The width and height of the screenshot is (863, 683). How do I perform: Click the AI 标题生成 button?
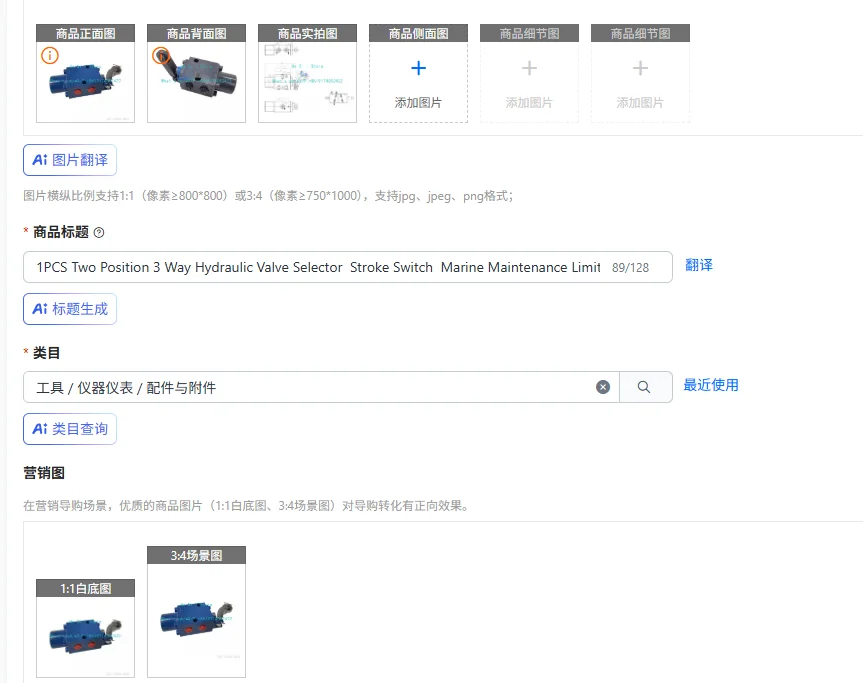(70, 309)
